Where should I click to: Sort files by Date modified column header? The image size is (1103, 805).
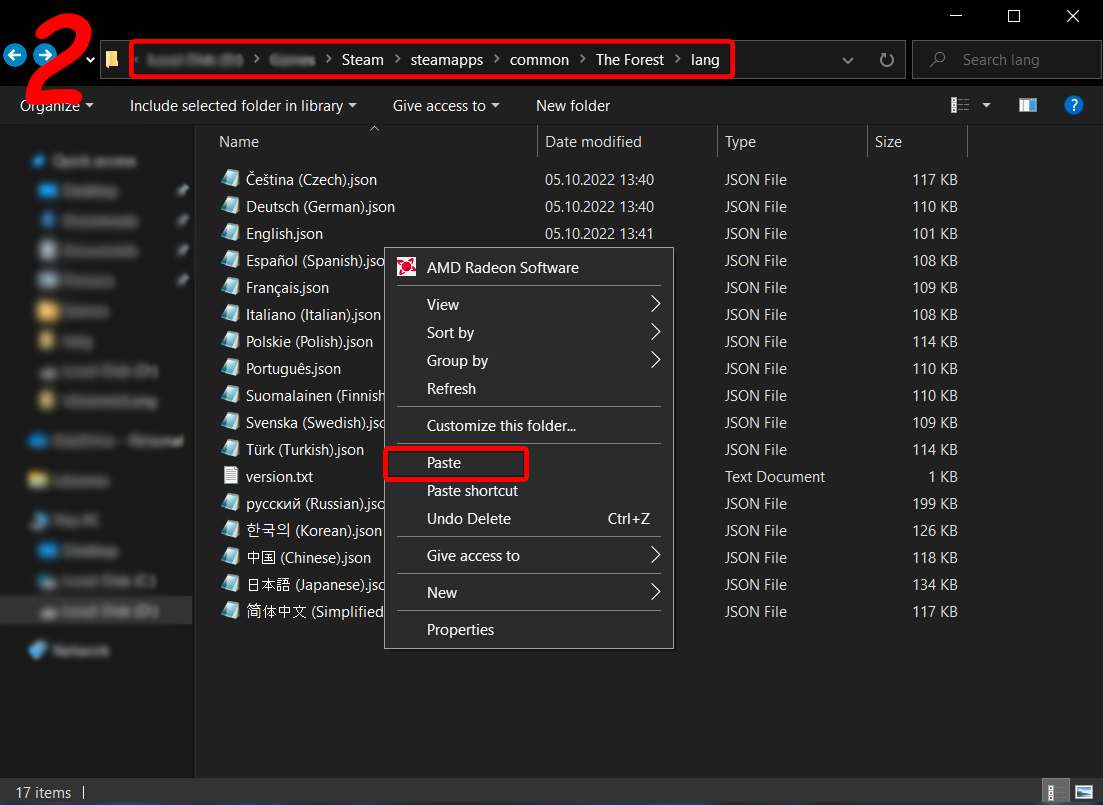coord(593,142)
